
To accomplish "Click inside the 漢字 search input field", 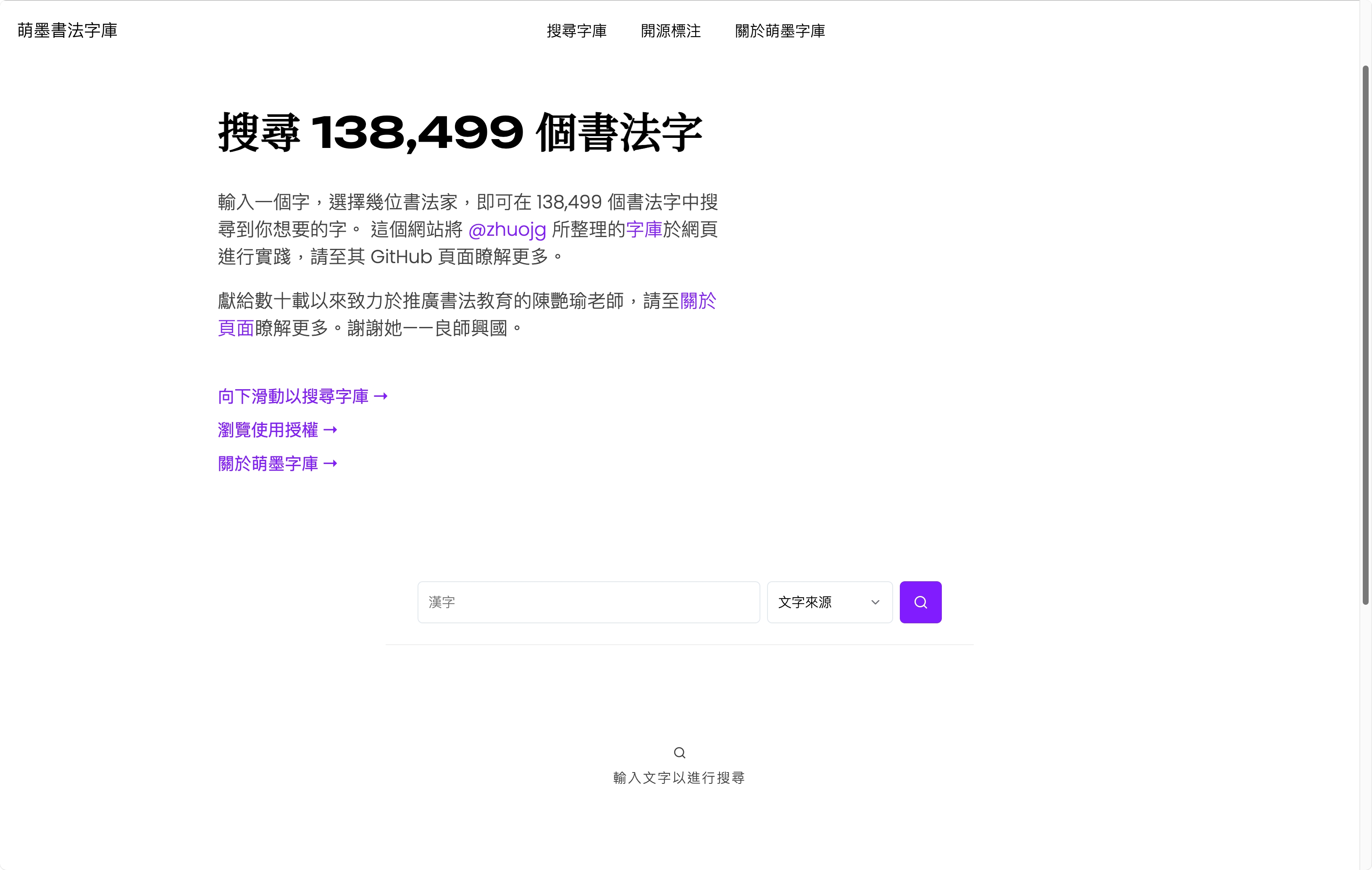I will [588, 602].
